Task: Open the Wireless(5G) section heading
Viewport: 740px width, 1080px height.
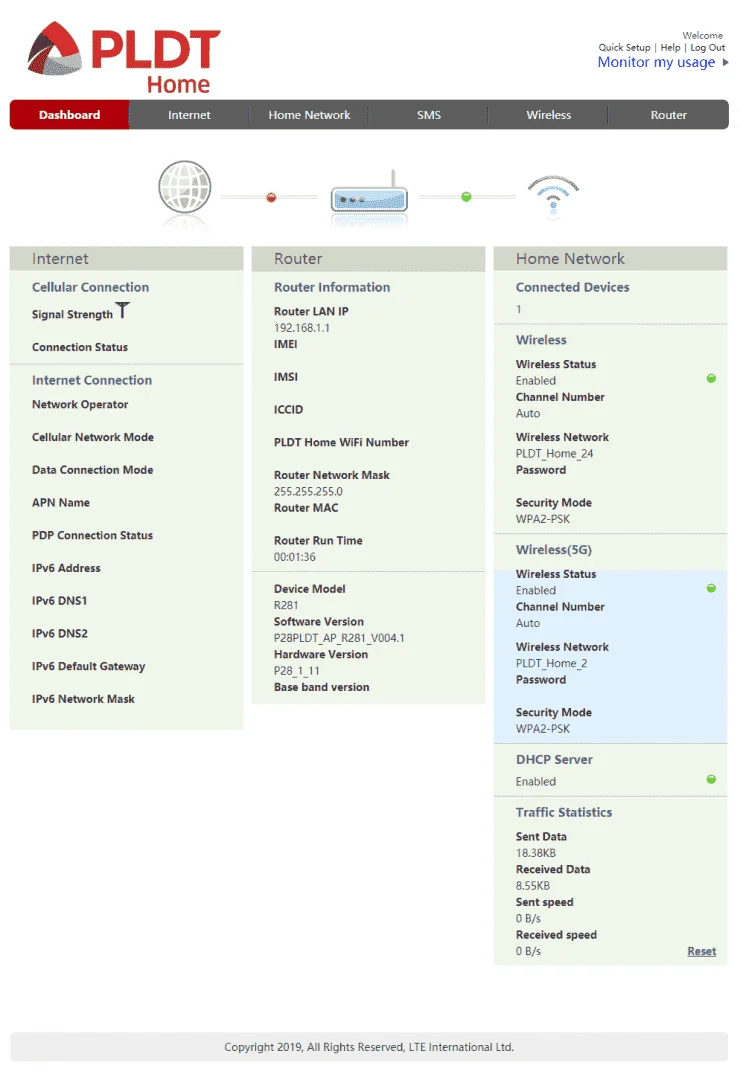Action: 554,550
